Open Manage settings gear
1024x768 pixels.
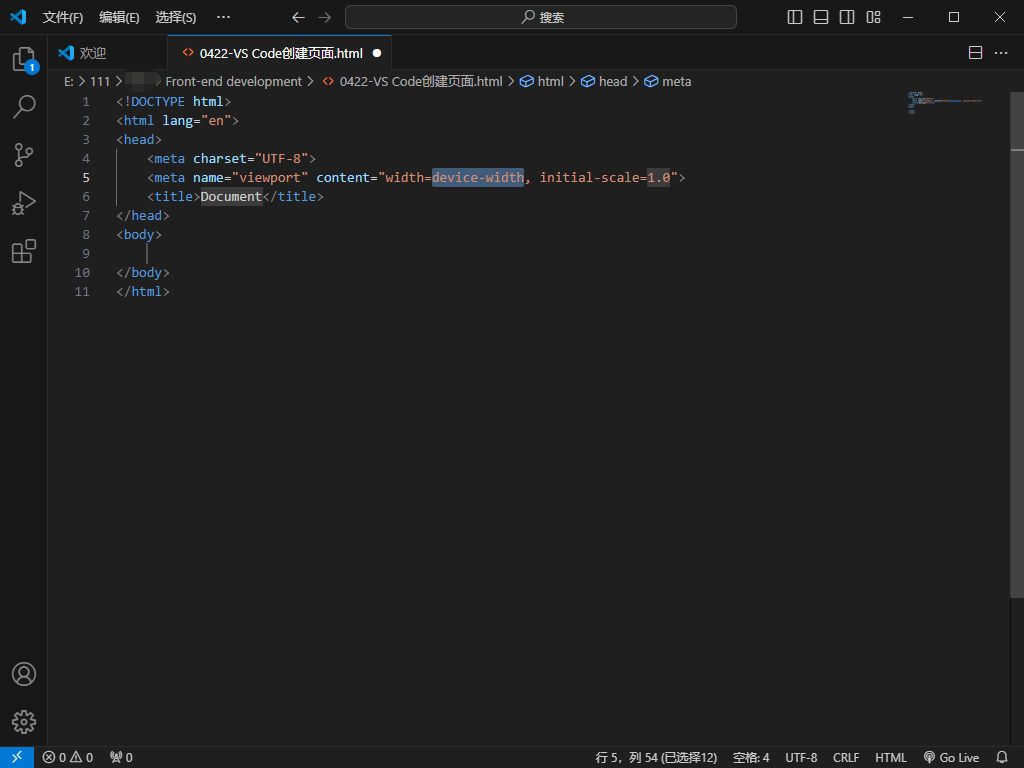[24, 722]
